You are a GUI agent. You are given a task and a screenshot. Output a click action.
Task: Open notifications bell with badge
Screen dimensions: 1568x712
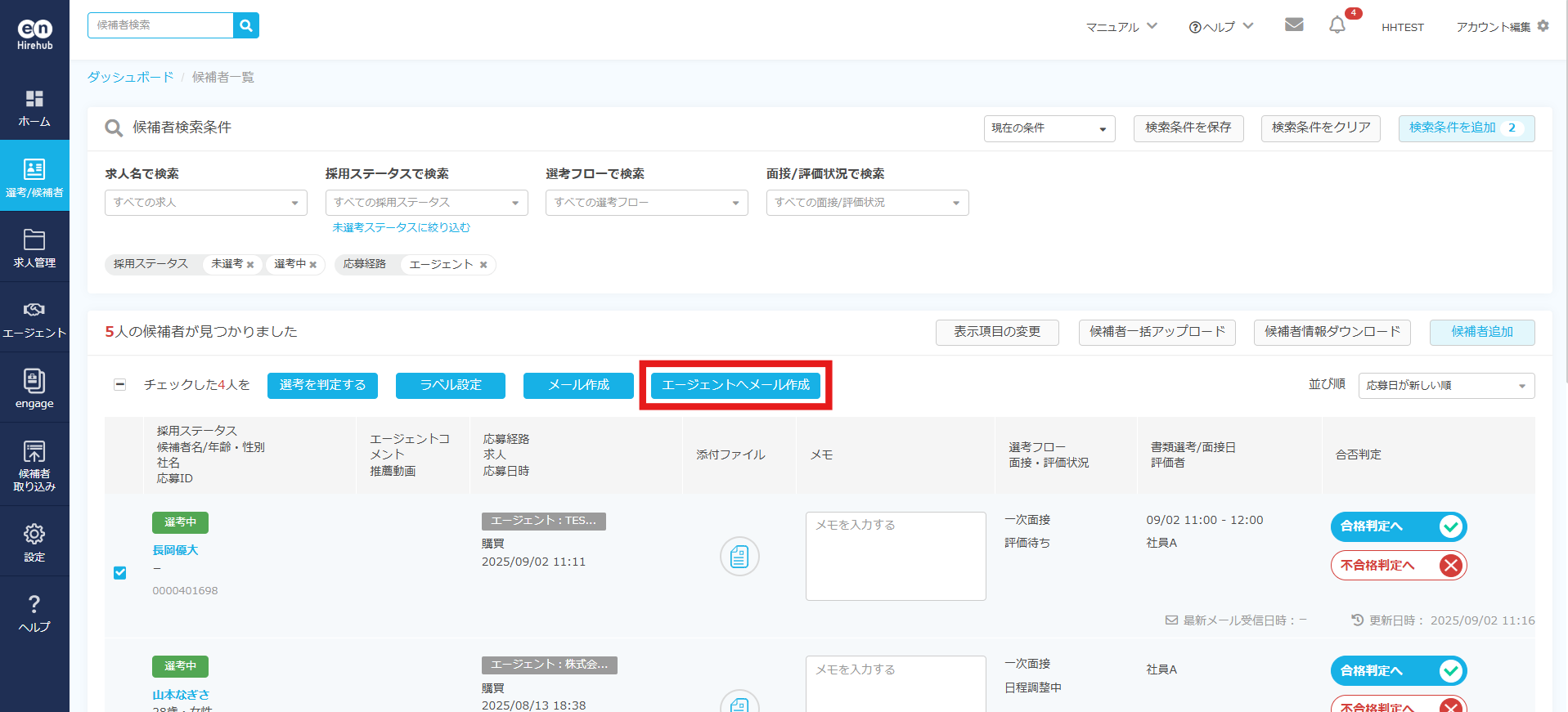point(1337,25)
